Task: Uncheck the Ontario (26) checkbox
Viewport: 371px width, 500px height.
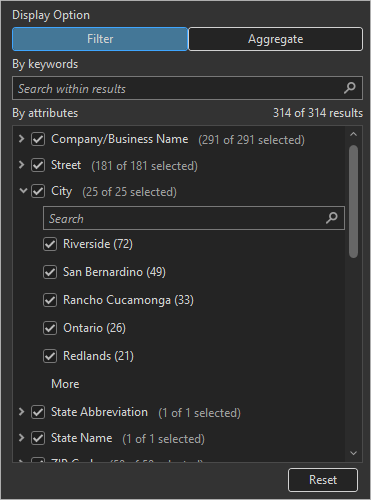Action: [50, 328]
